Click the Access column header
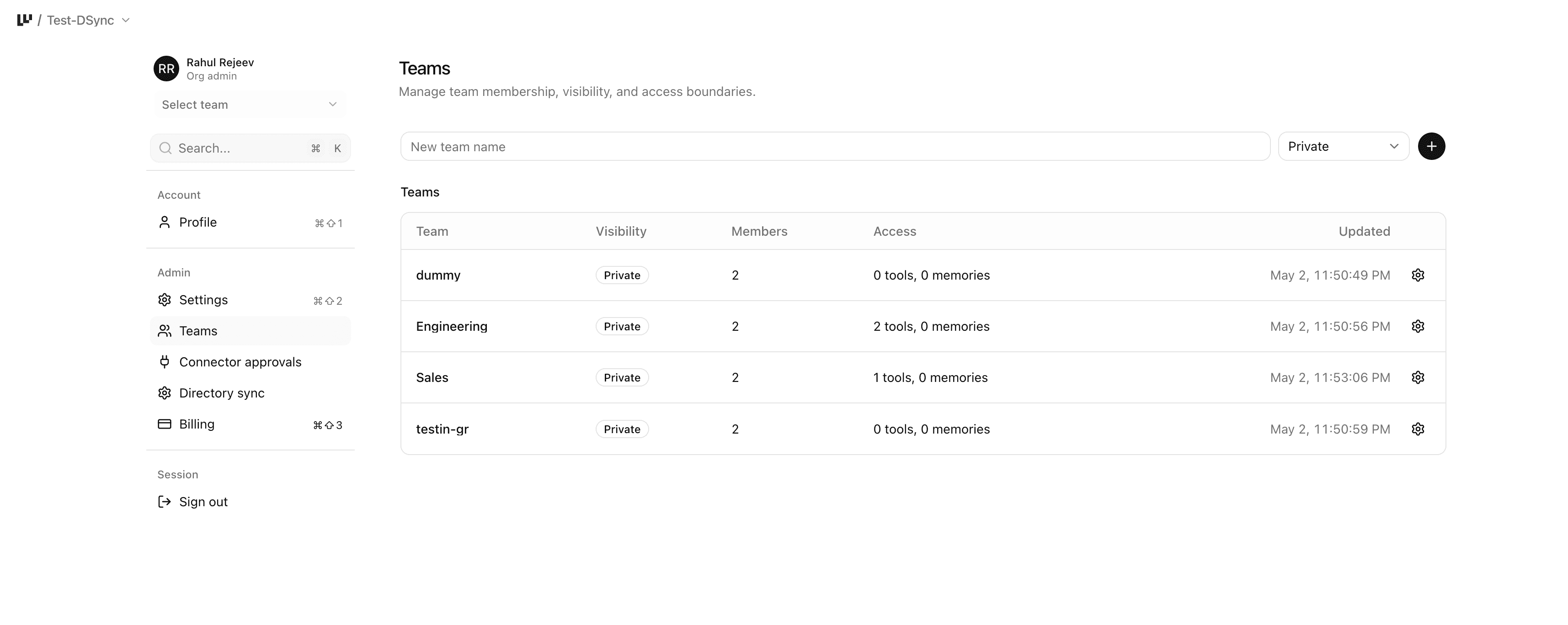Screen dimensions: 1568x625 coord(895,231)
